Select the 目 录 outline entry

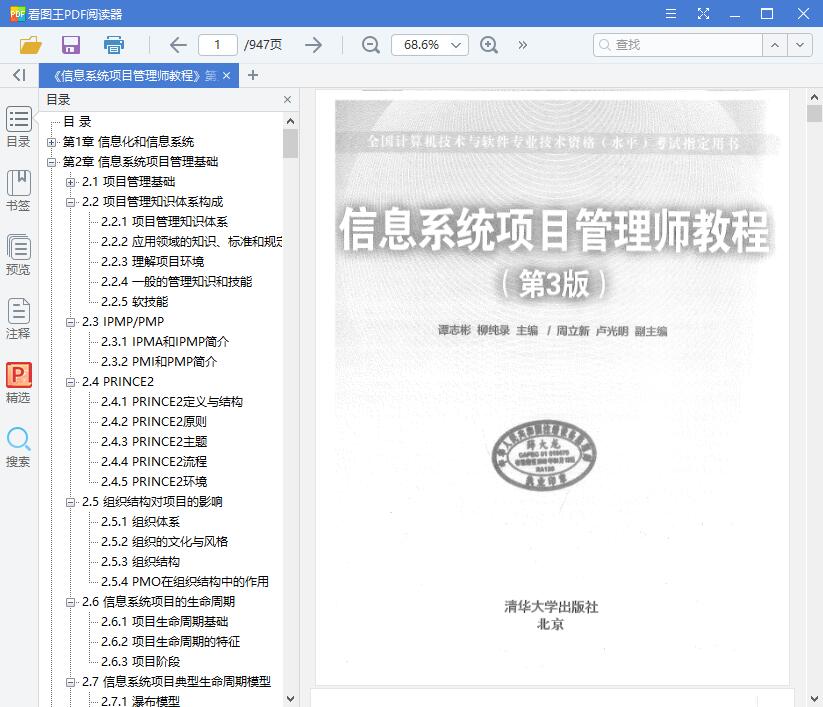pos(77,122)
